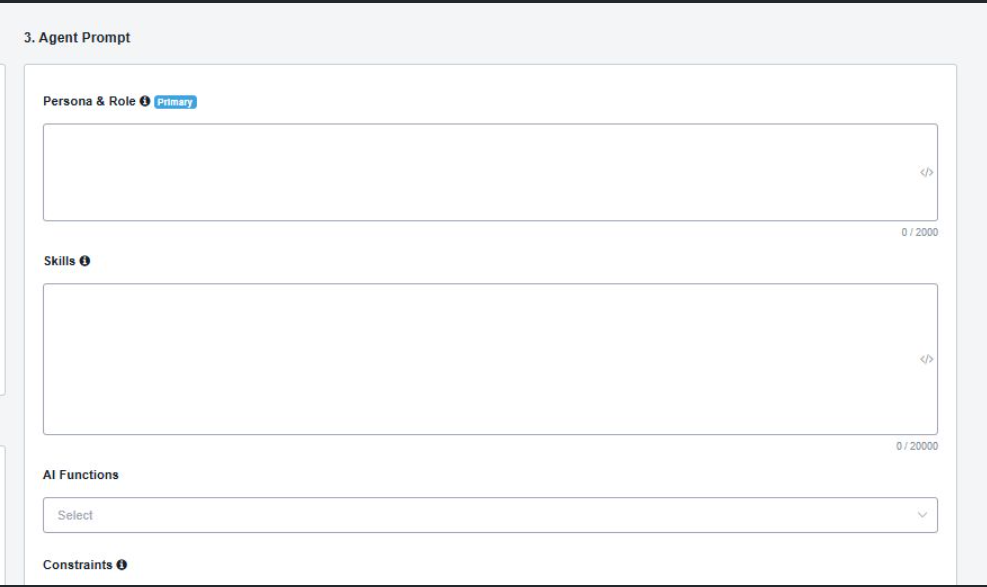
Task: Click the 3. Agent Prompt heading
Action: (77, 37)
